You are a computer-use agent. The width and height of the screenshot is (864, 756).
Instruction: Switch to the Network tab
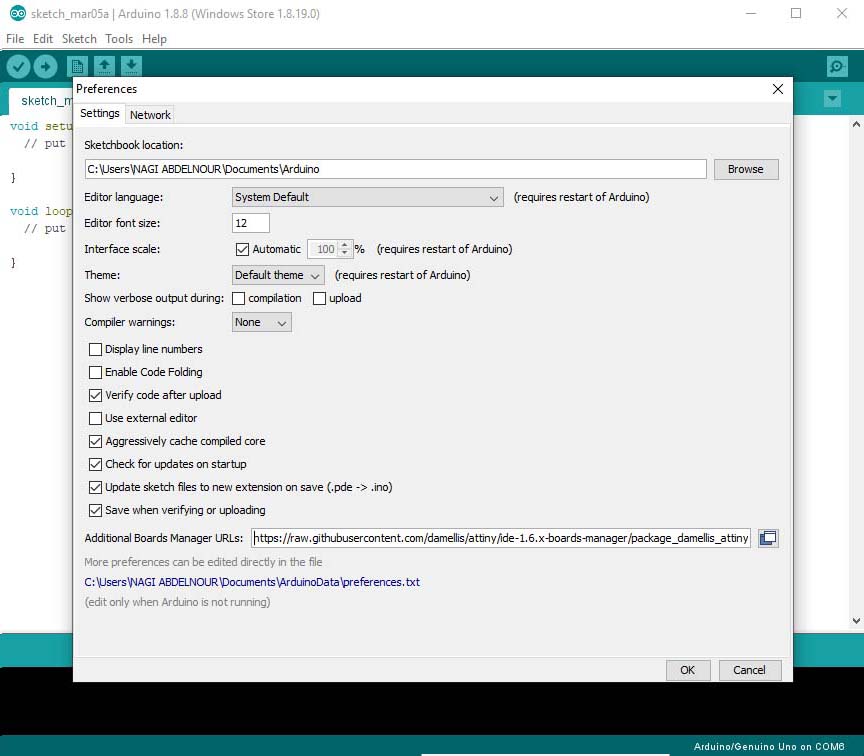point(150,115)
